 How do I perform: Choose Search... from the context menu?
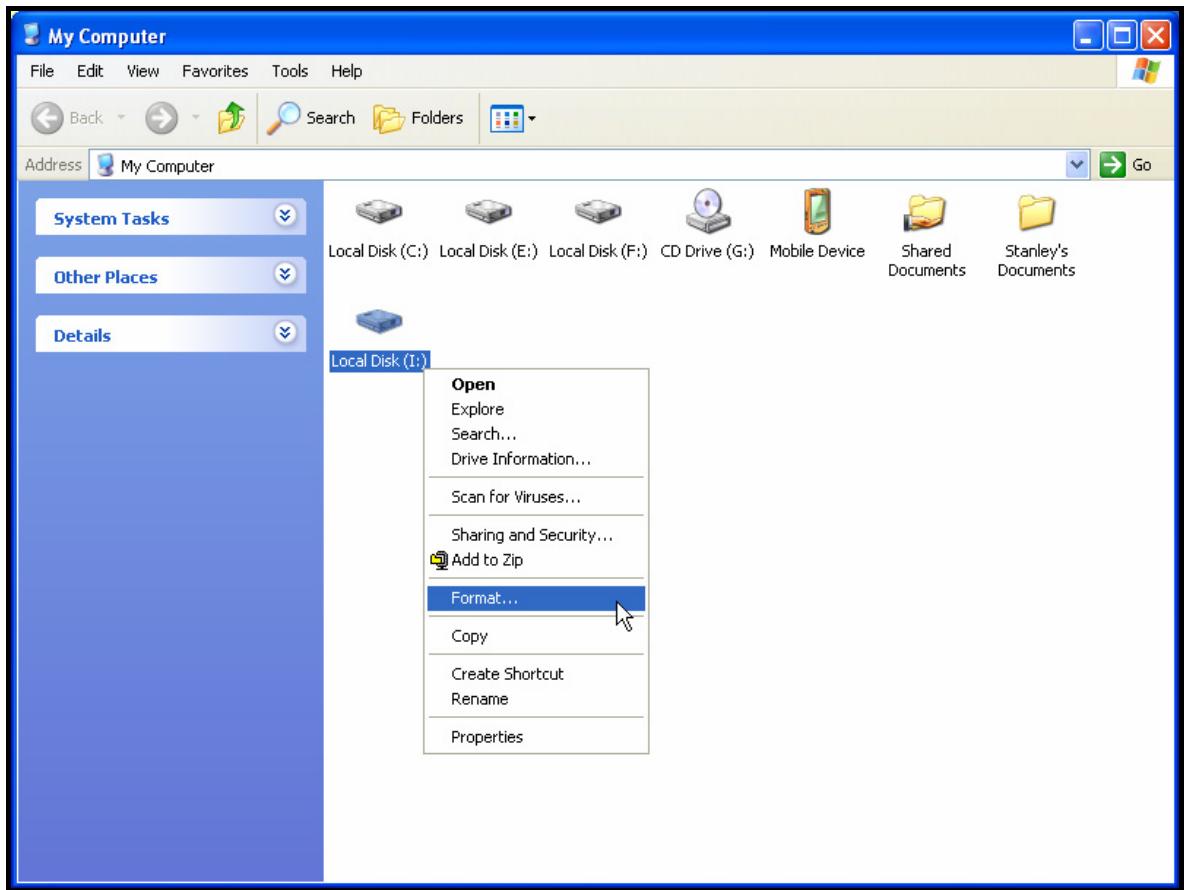tap(536, 434)
